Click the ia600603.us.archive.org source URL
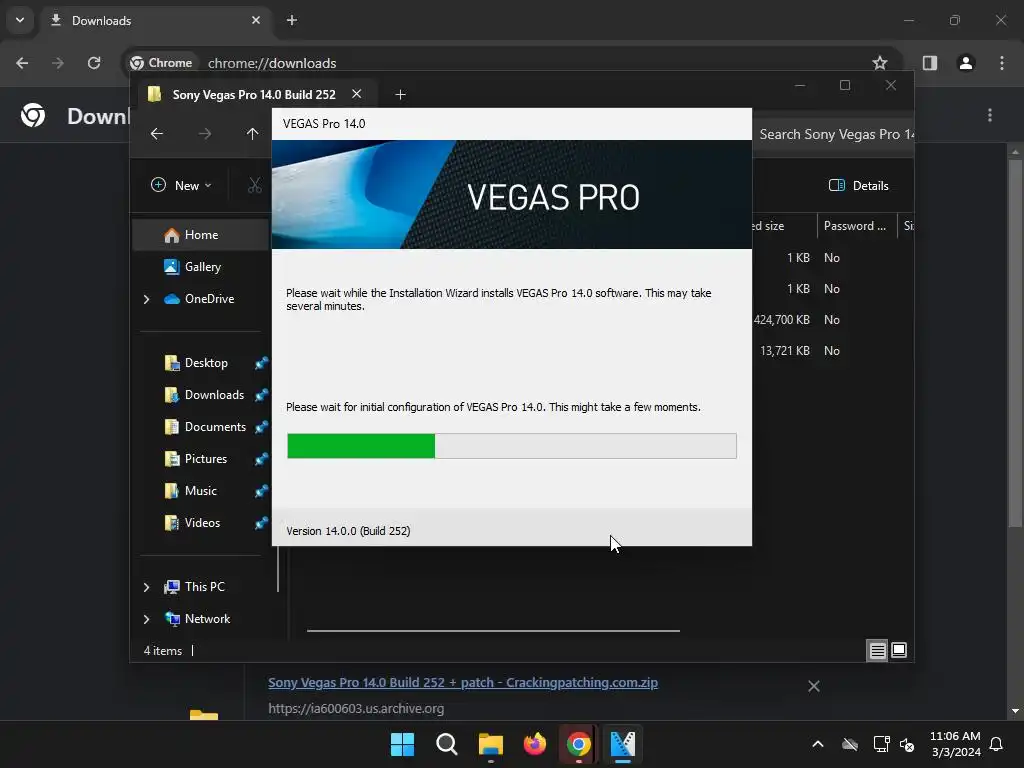 356,709
